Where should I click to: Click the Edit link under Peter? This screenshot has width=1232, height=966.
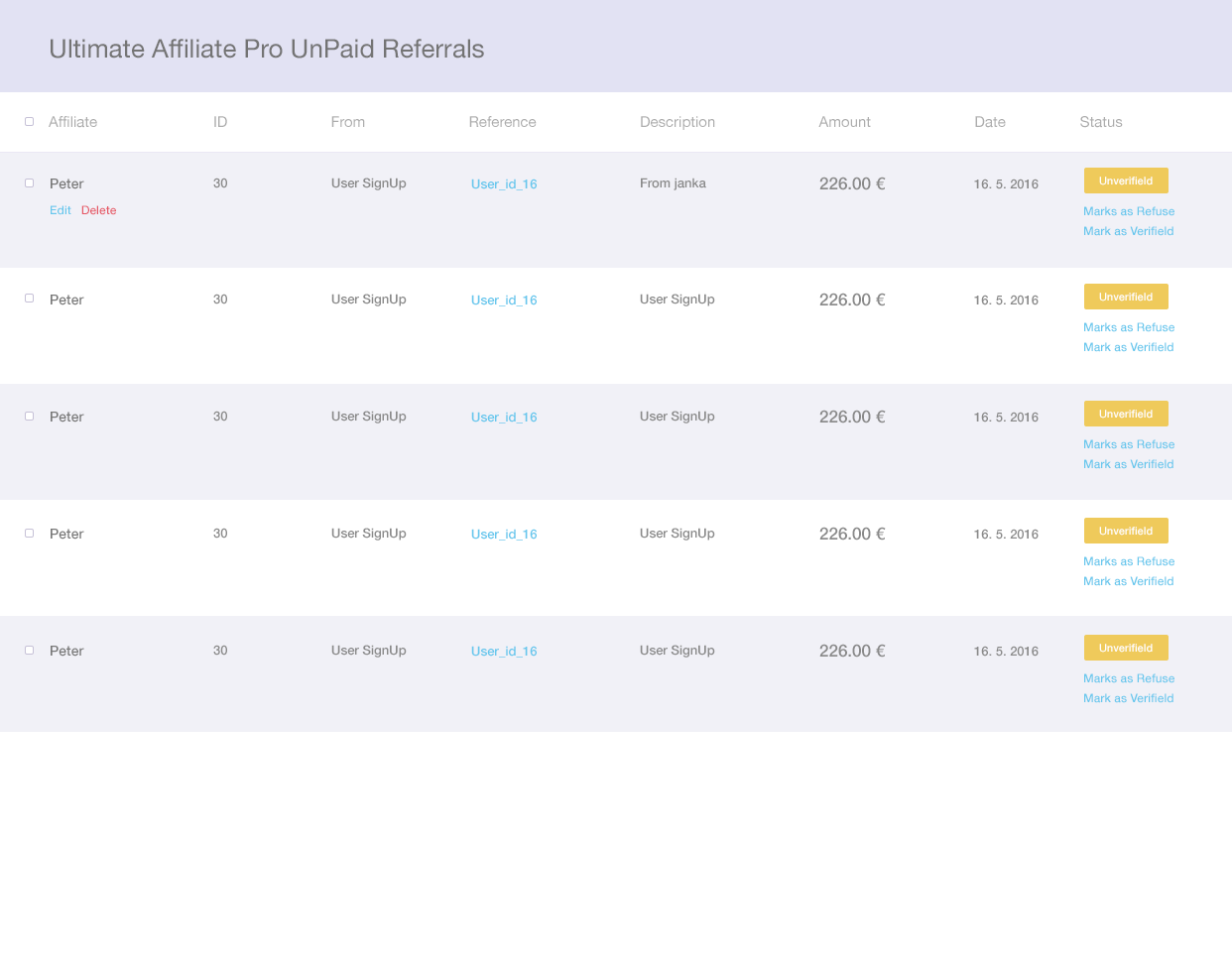coord(61,210)
